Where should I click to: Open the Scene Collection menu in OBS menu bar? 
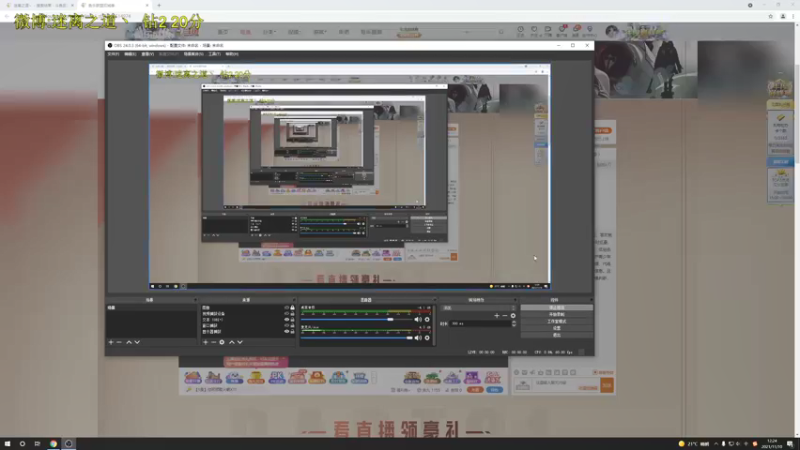193,54
